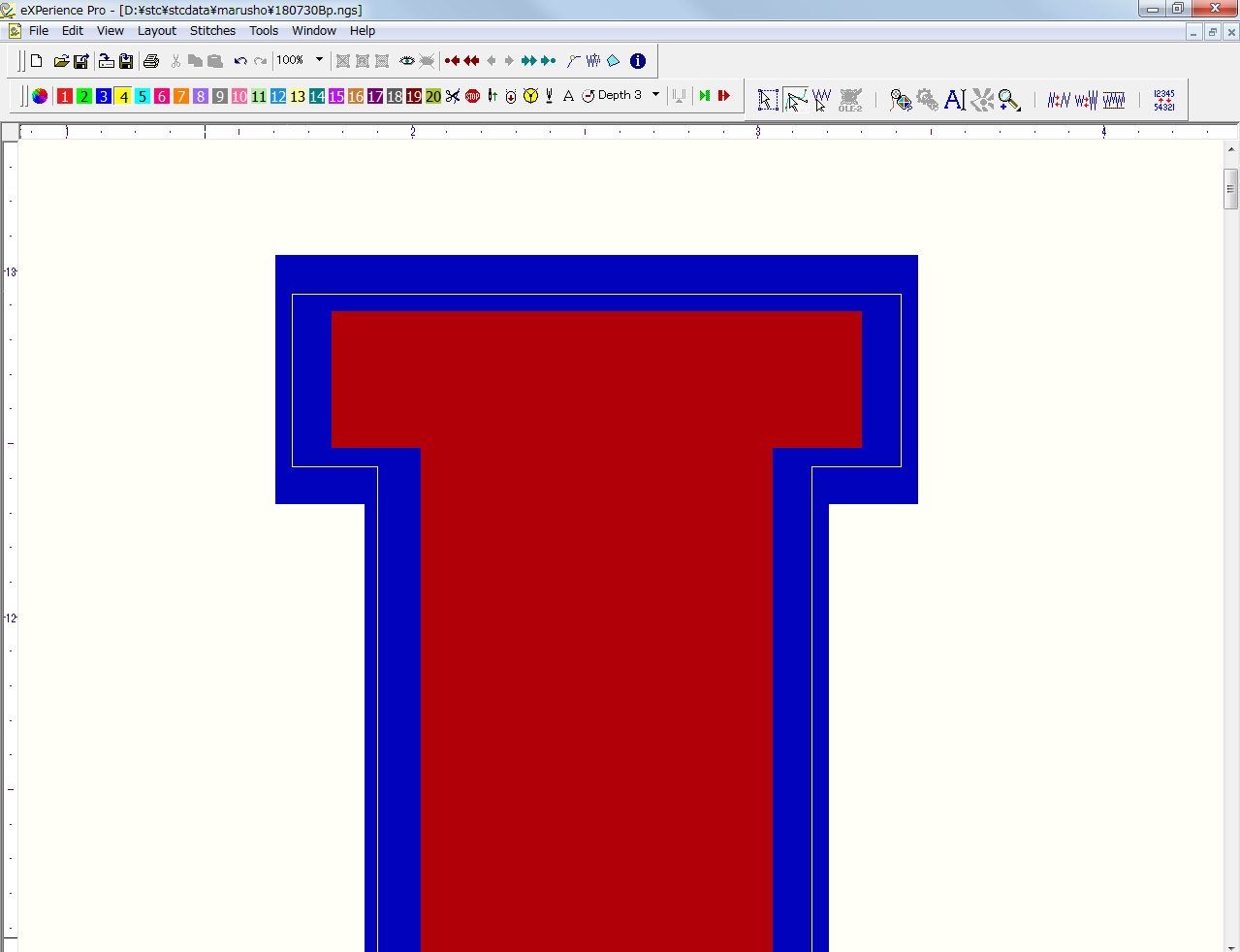Select the outline point-edit pointer tool
The image size is (1240, 952).
coord(795,100)
